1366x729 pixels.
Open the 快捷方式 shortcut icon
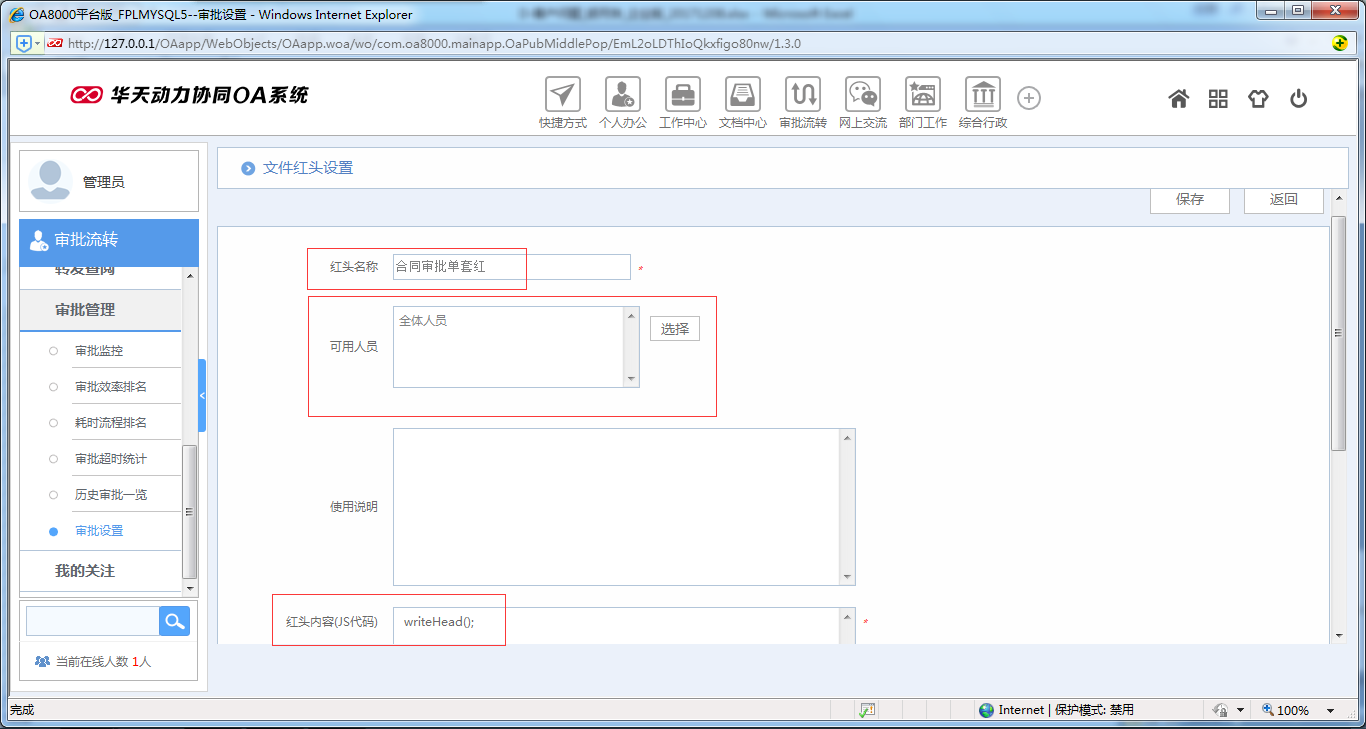[563, 96]
